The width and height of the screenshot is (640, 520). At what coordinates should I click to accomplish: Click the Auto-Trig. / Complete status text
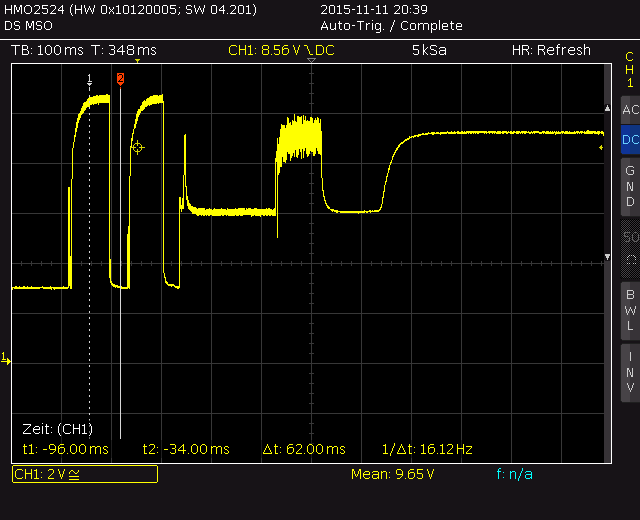tap(391, 26)
